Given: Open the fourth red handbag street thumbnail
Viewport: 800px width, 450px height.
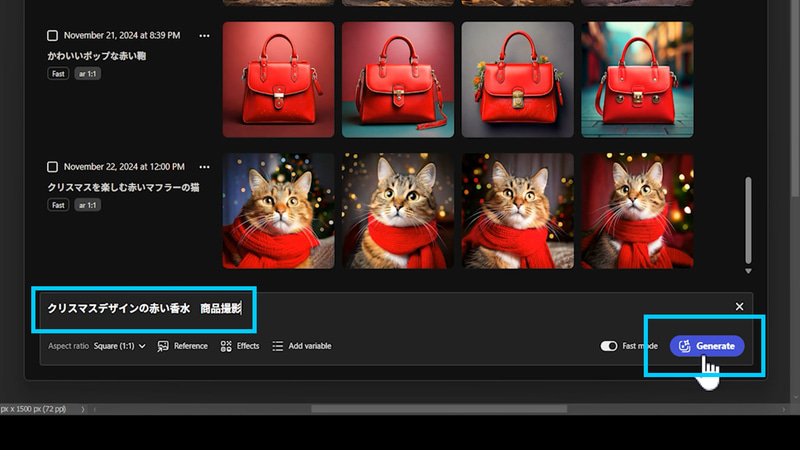Looking at the screenshot, I should point(637,80).
